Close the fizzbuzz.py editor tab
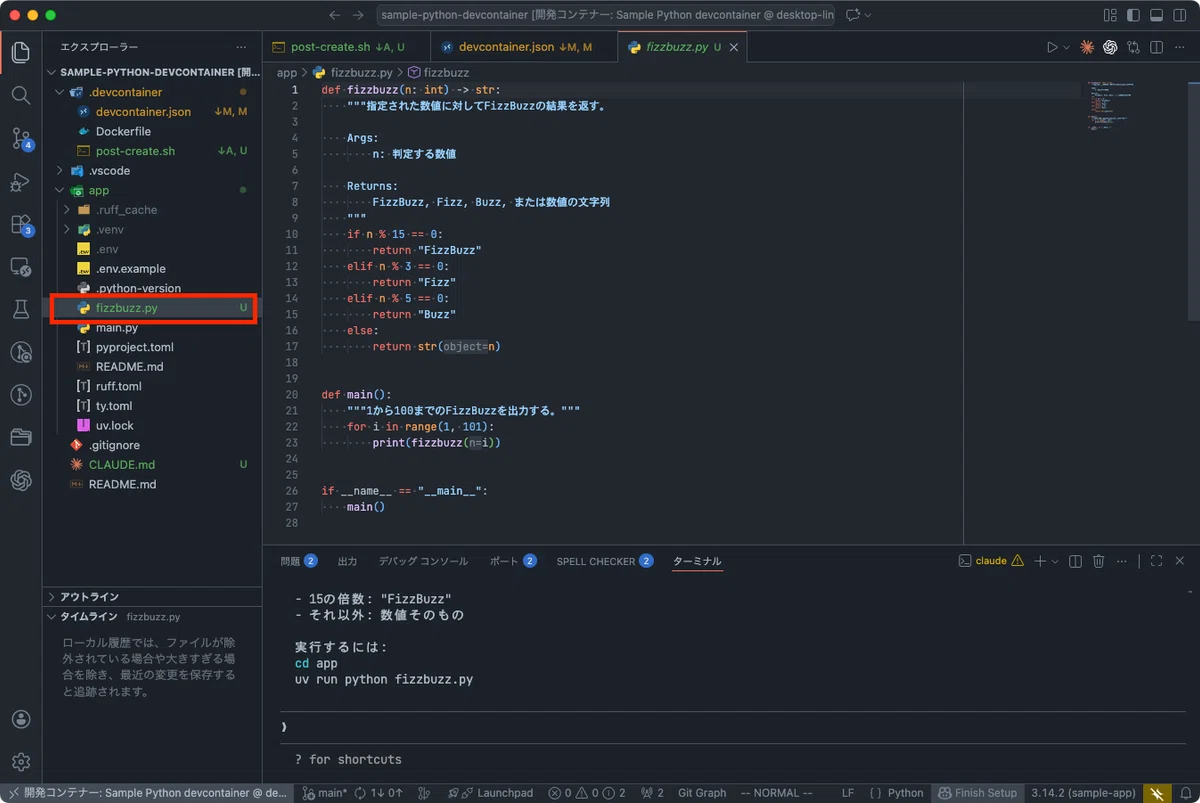Viewport: 1200px width, 803px height. (732, 47)
